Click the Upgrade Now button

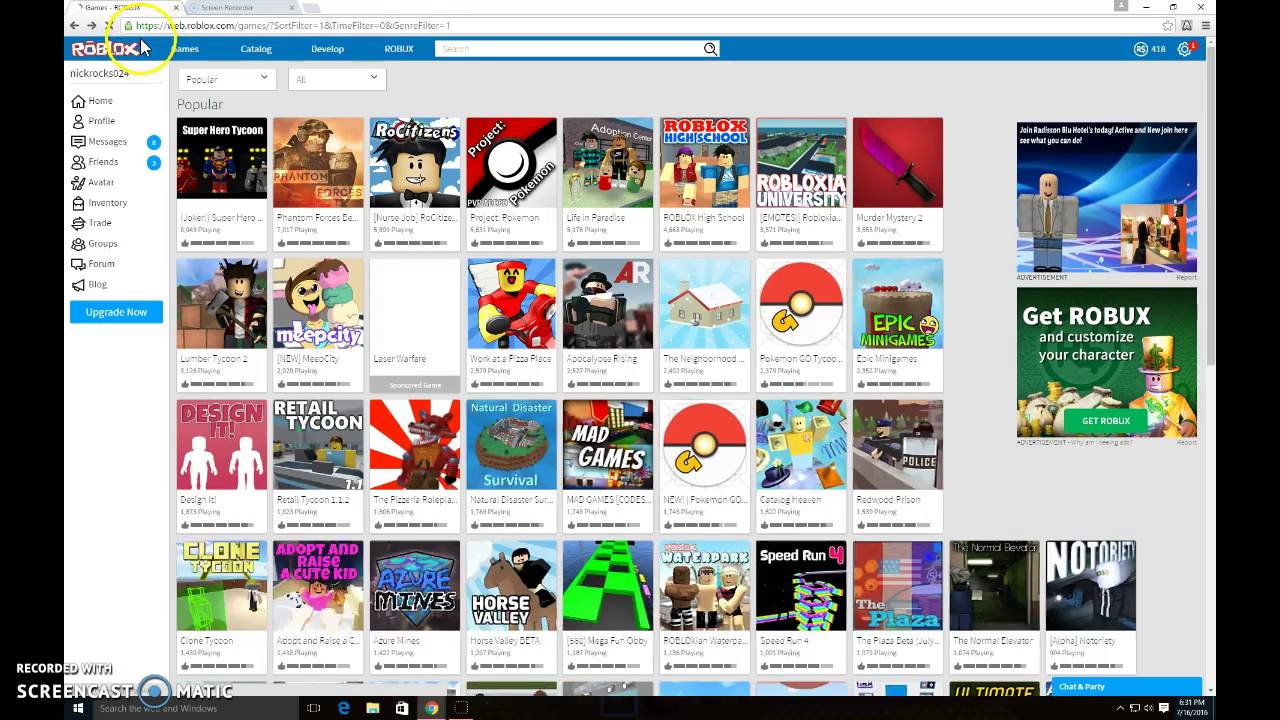(x=116, y=312)
